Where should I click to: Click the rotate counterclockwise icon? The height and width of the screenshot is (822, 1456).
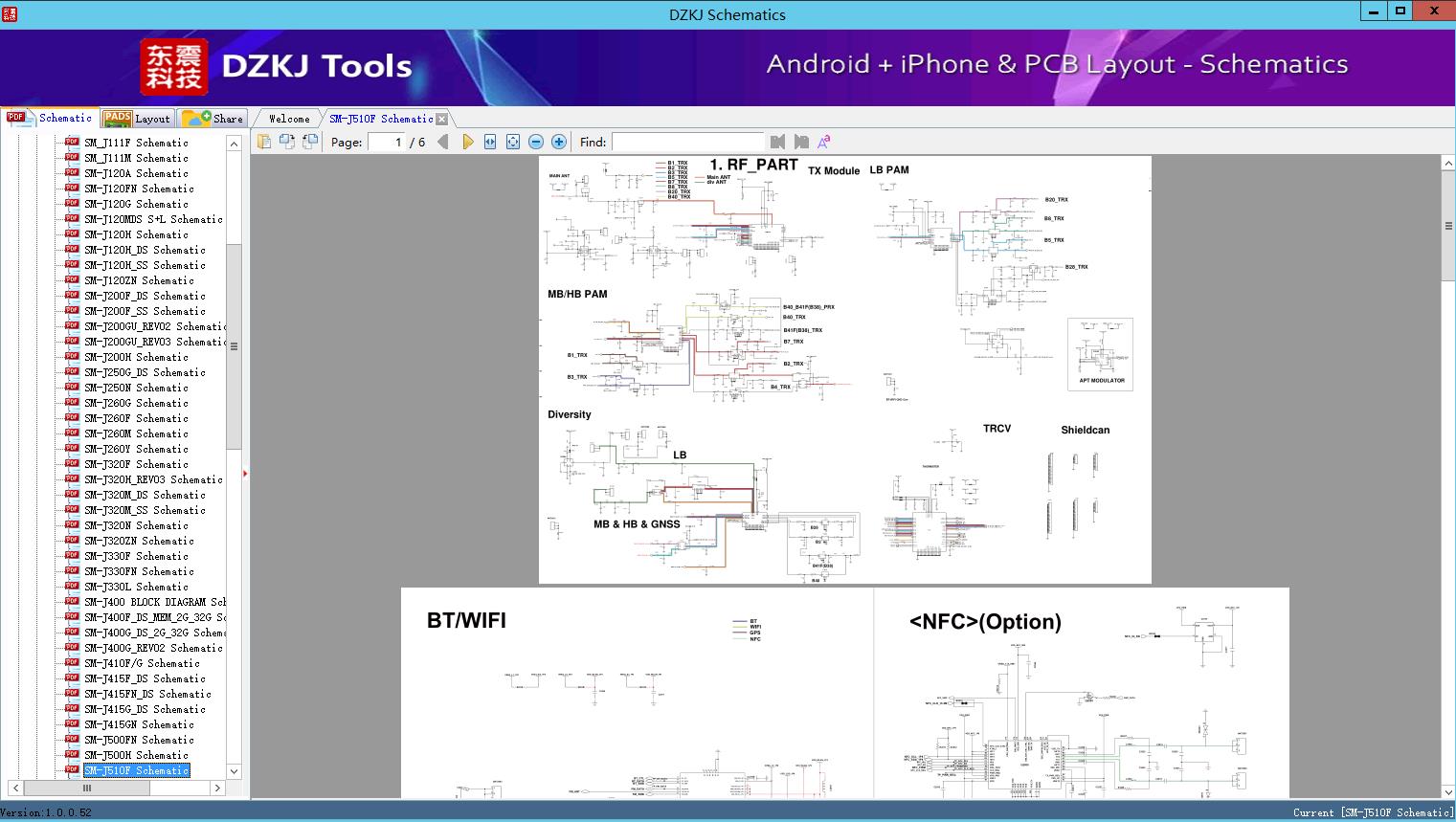286,142
